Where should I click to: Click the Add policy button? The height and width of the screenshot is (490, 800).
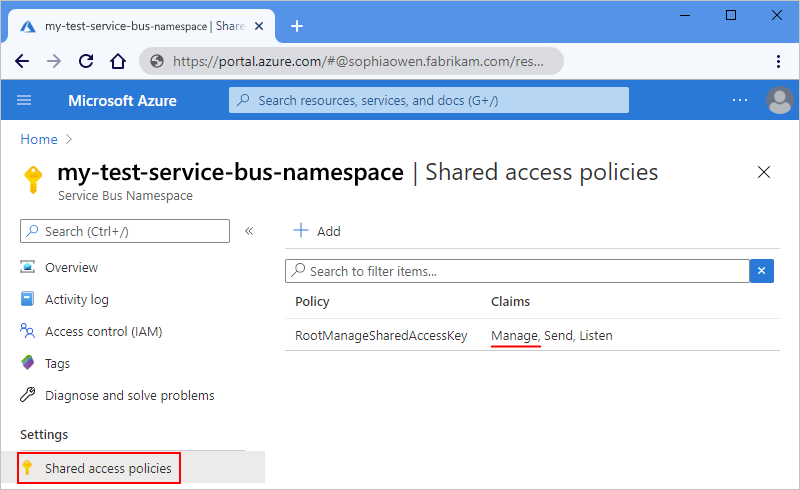(x=317, y=231)
